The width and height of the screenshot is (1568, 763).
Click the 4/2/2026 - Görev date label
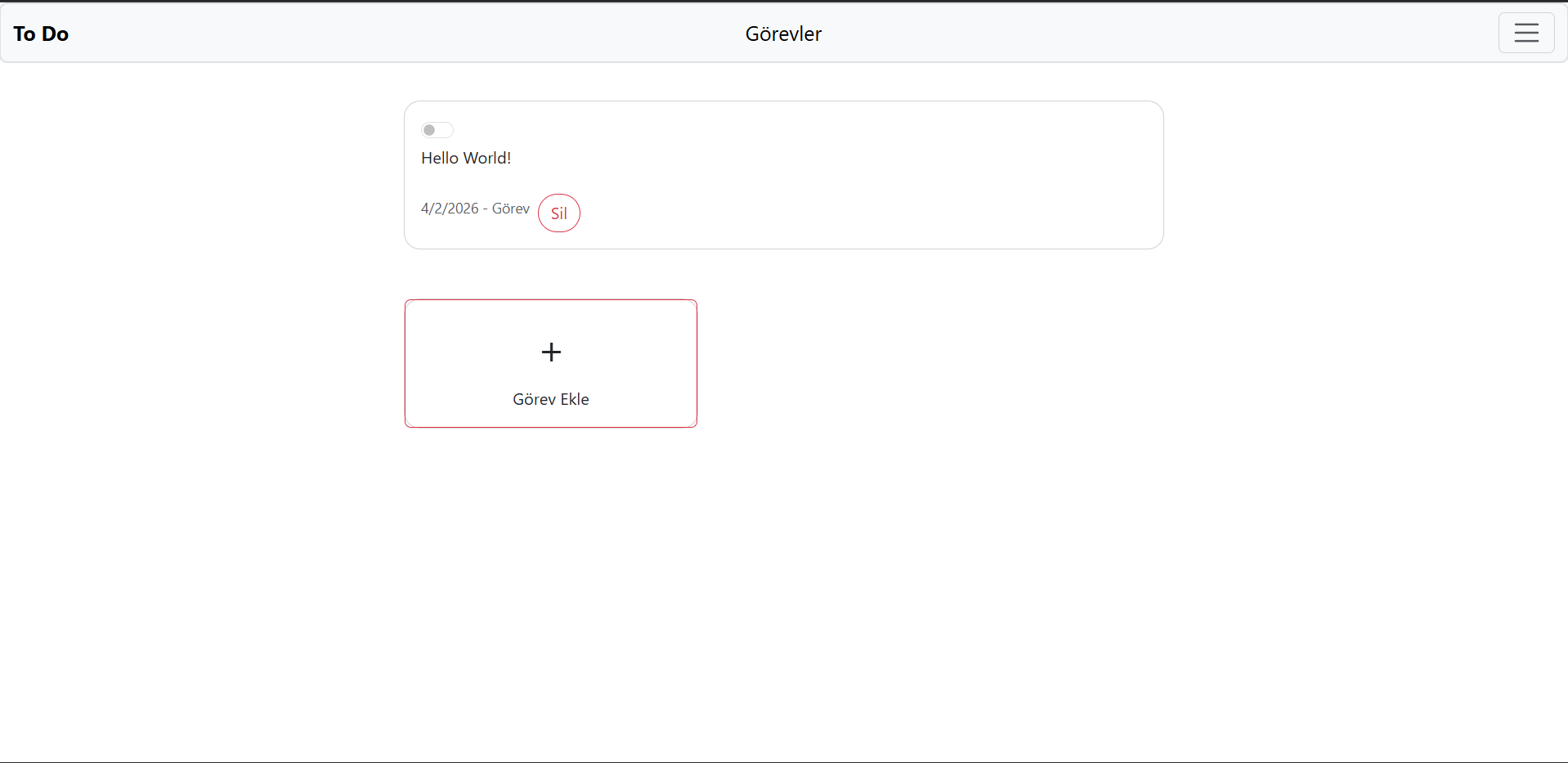475,209
